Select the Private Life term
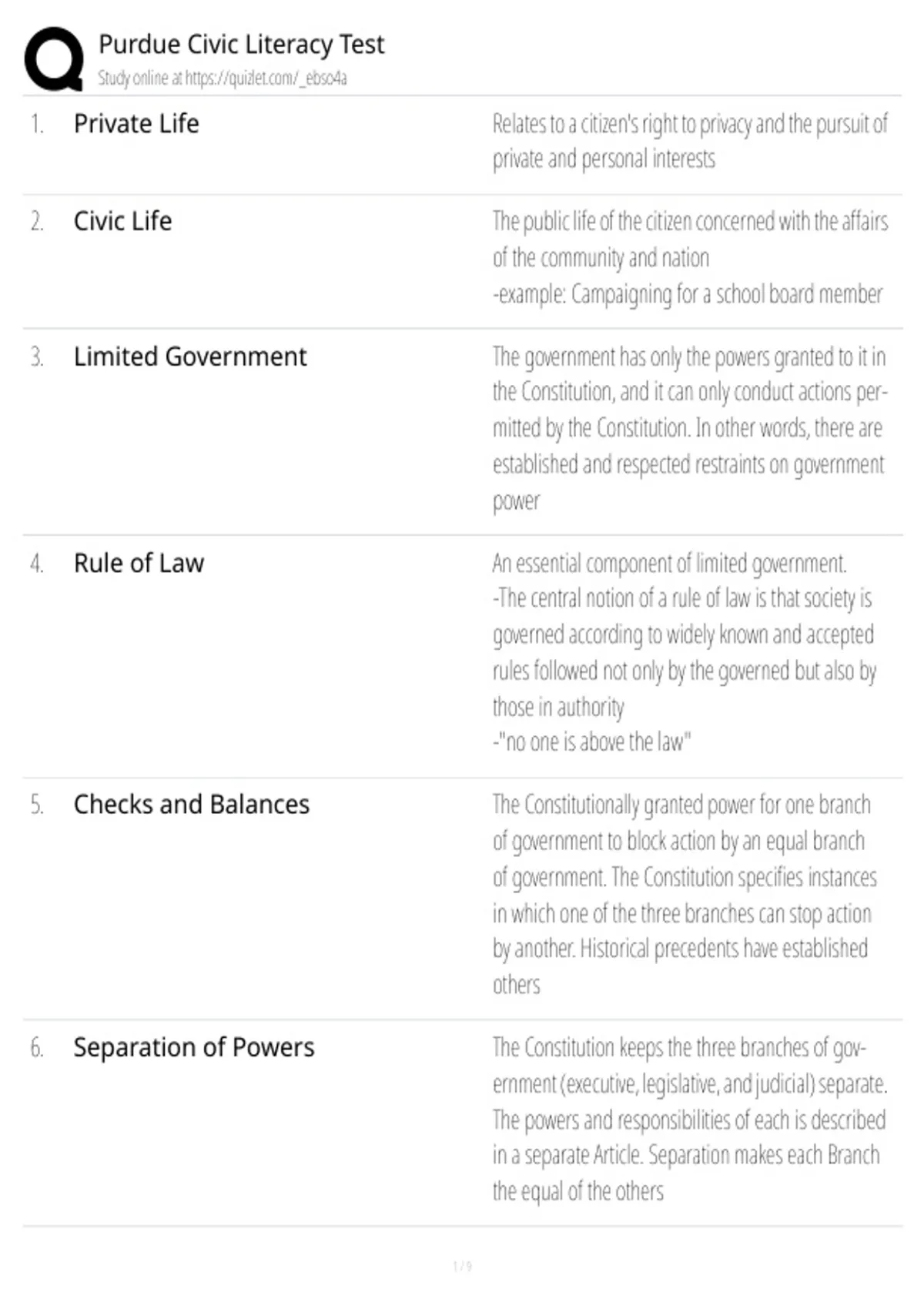This screenshot has width=924, height=1309. 136,123
